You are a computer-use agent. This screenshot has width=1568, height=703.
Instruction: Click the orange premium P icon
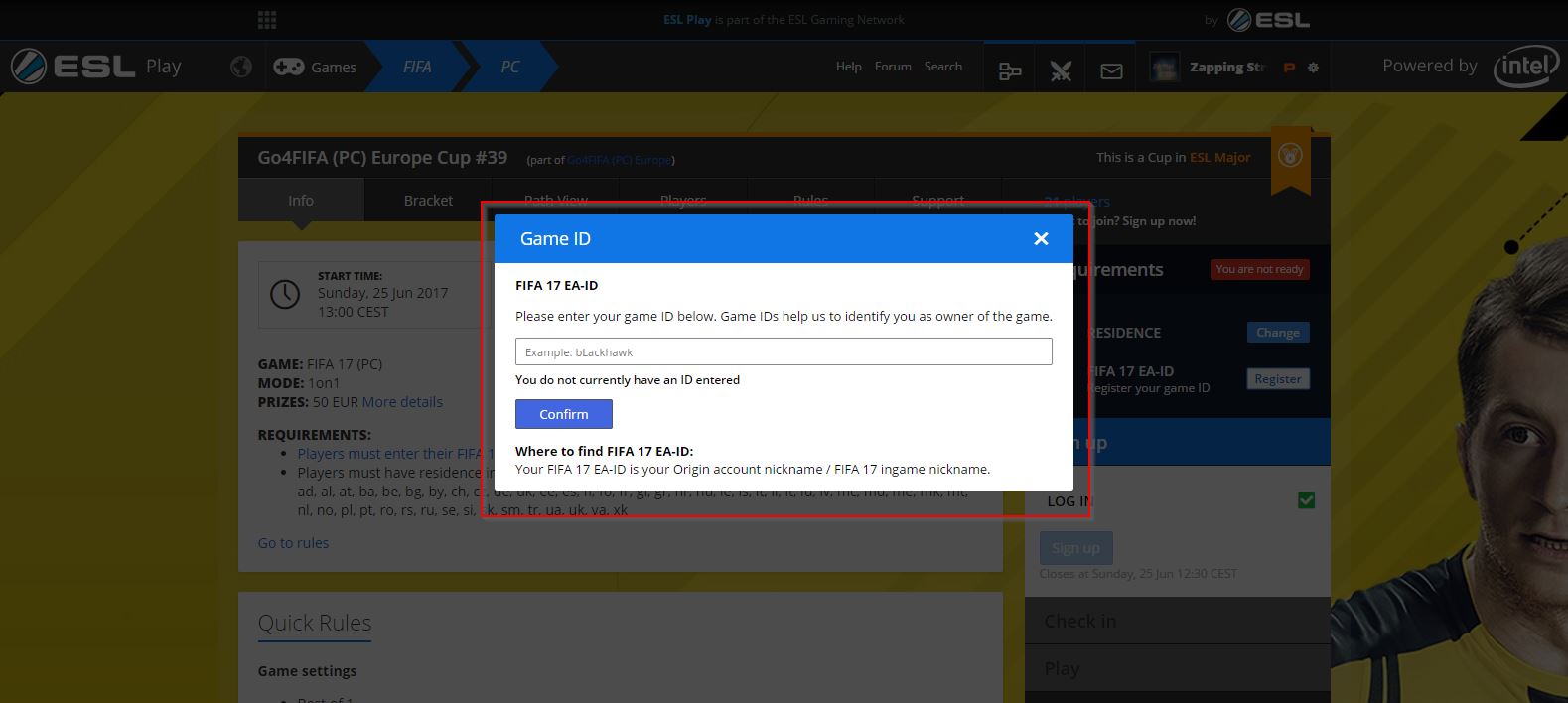(1289, 68)
